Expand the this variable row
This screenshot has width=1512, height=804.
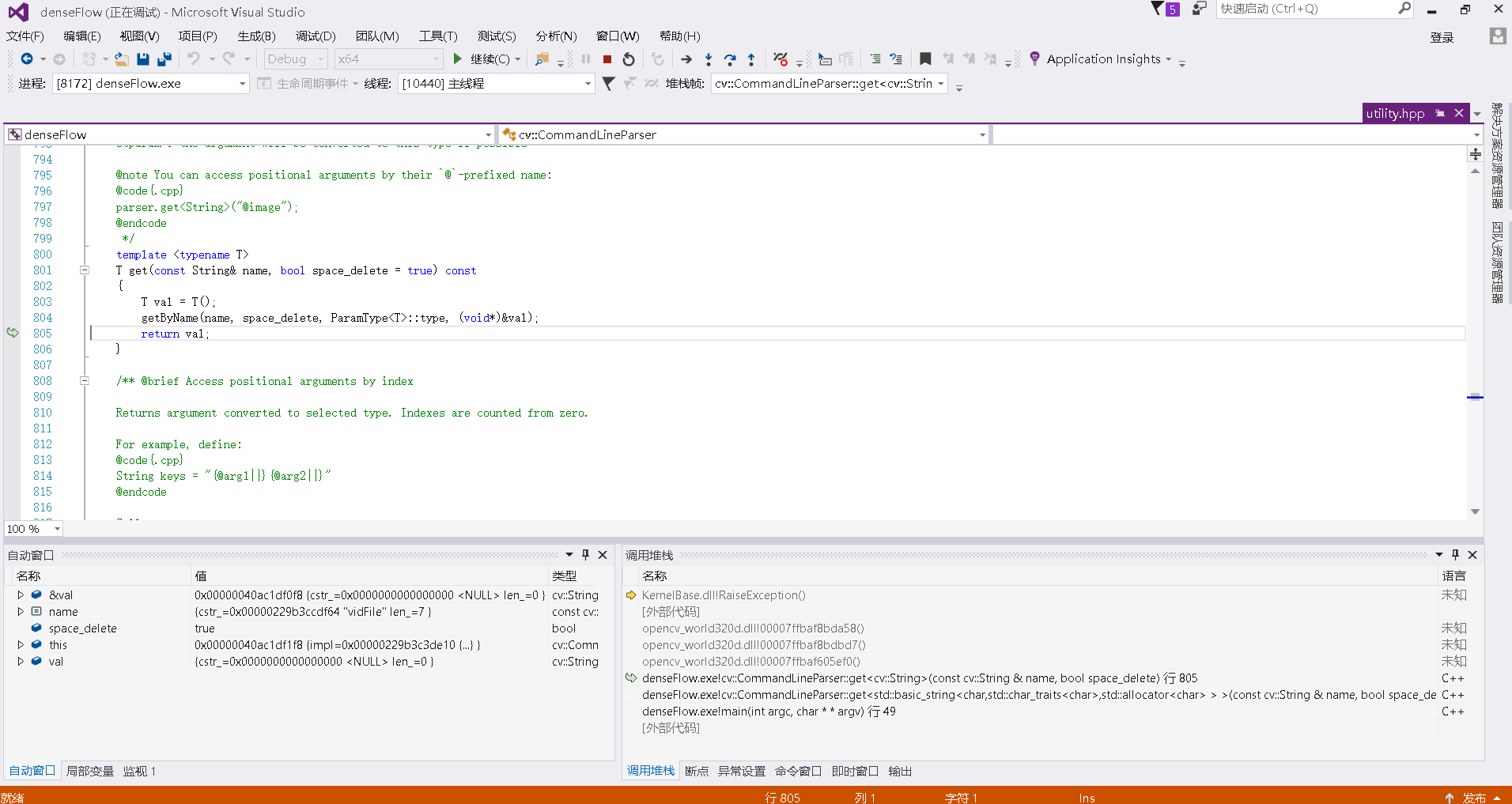pos(21,645)
